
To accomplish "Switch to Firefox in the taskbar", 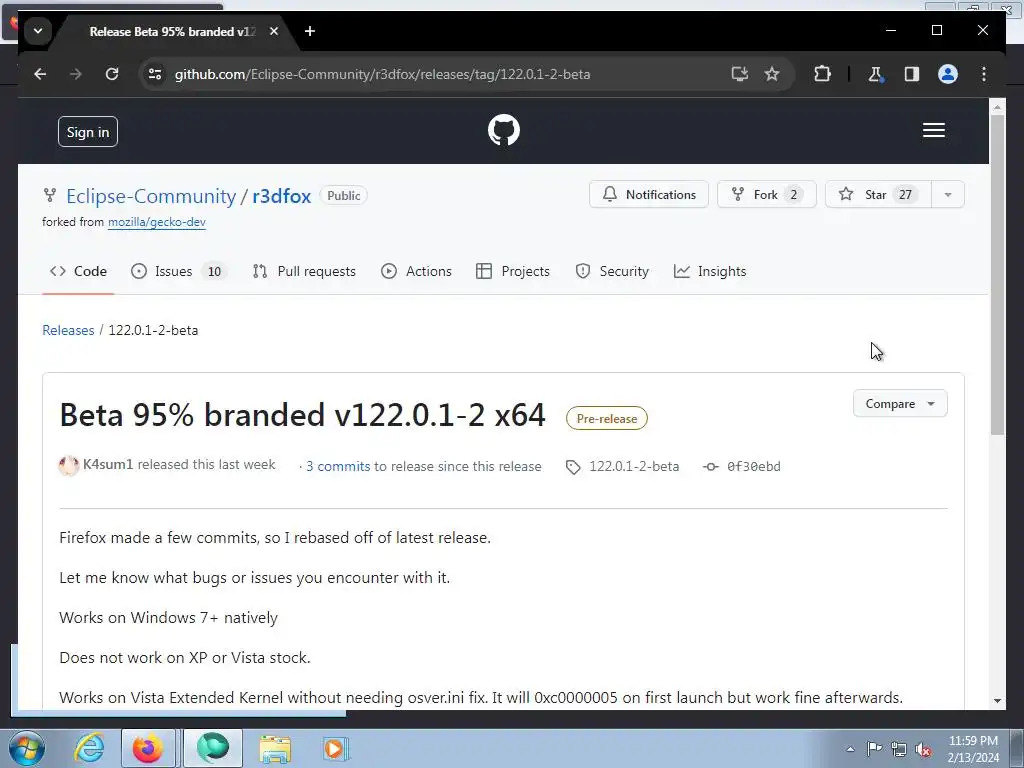I will (x=148, y=748).
